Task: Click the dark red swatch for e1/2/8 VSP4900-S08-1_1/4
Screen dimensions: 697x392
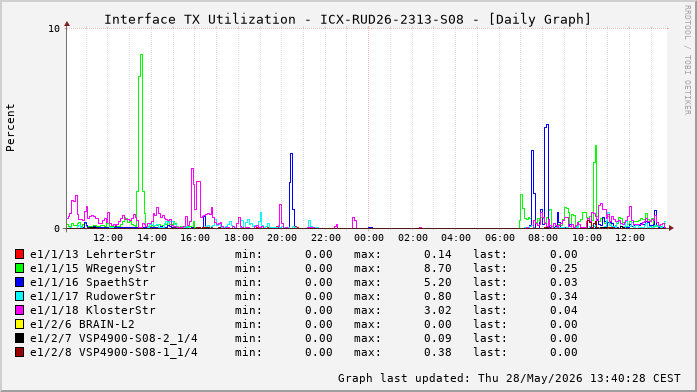Action: point(20,352)
